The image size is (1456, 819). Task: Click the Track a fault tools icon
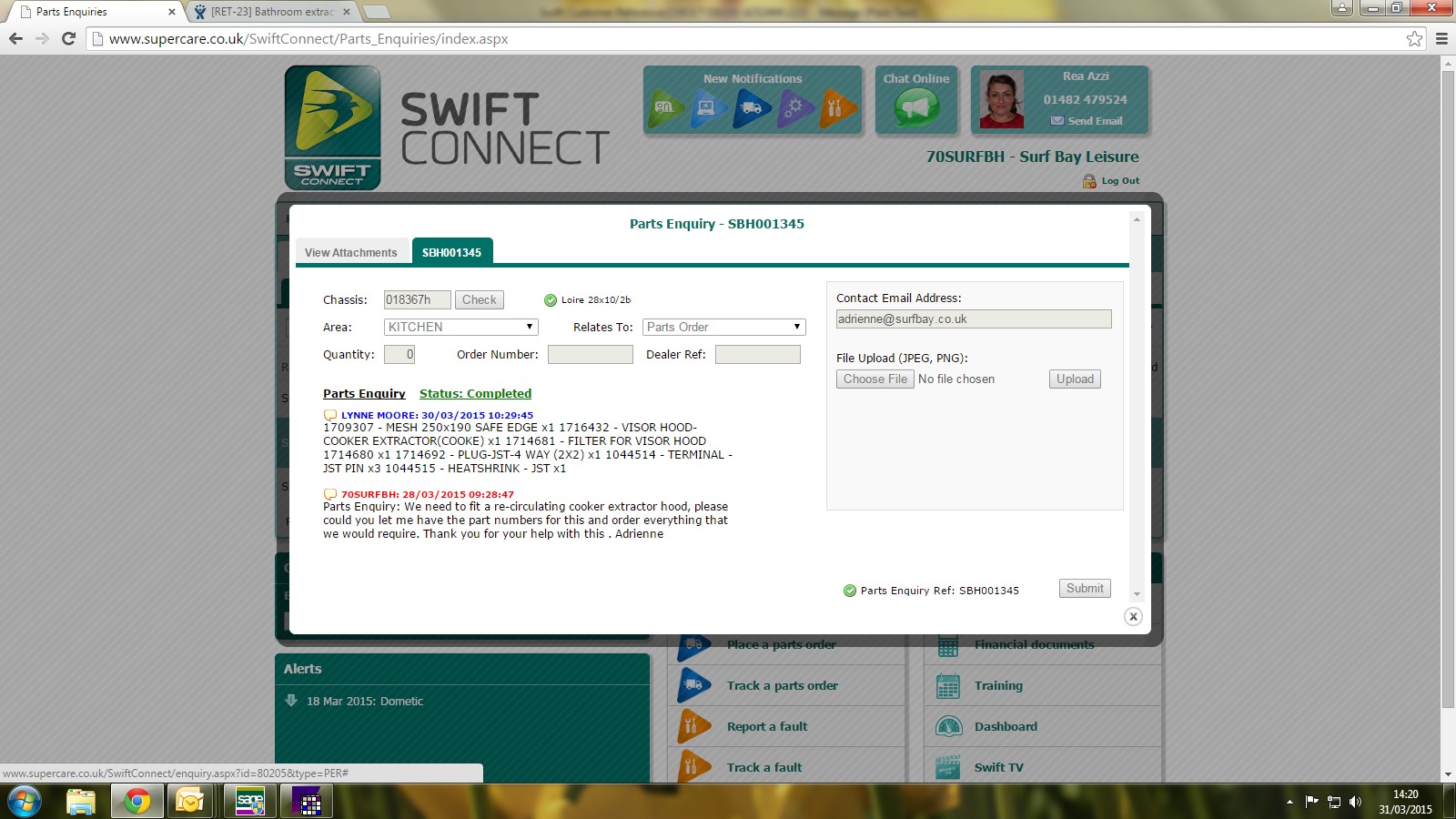693,767
